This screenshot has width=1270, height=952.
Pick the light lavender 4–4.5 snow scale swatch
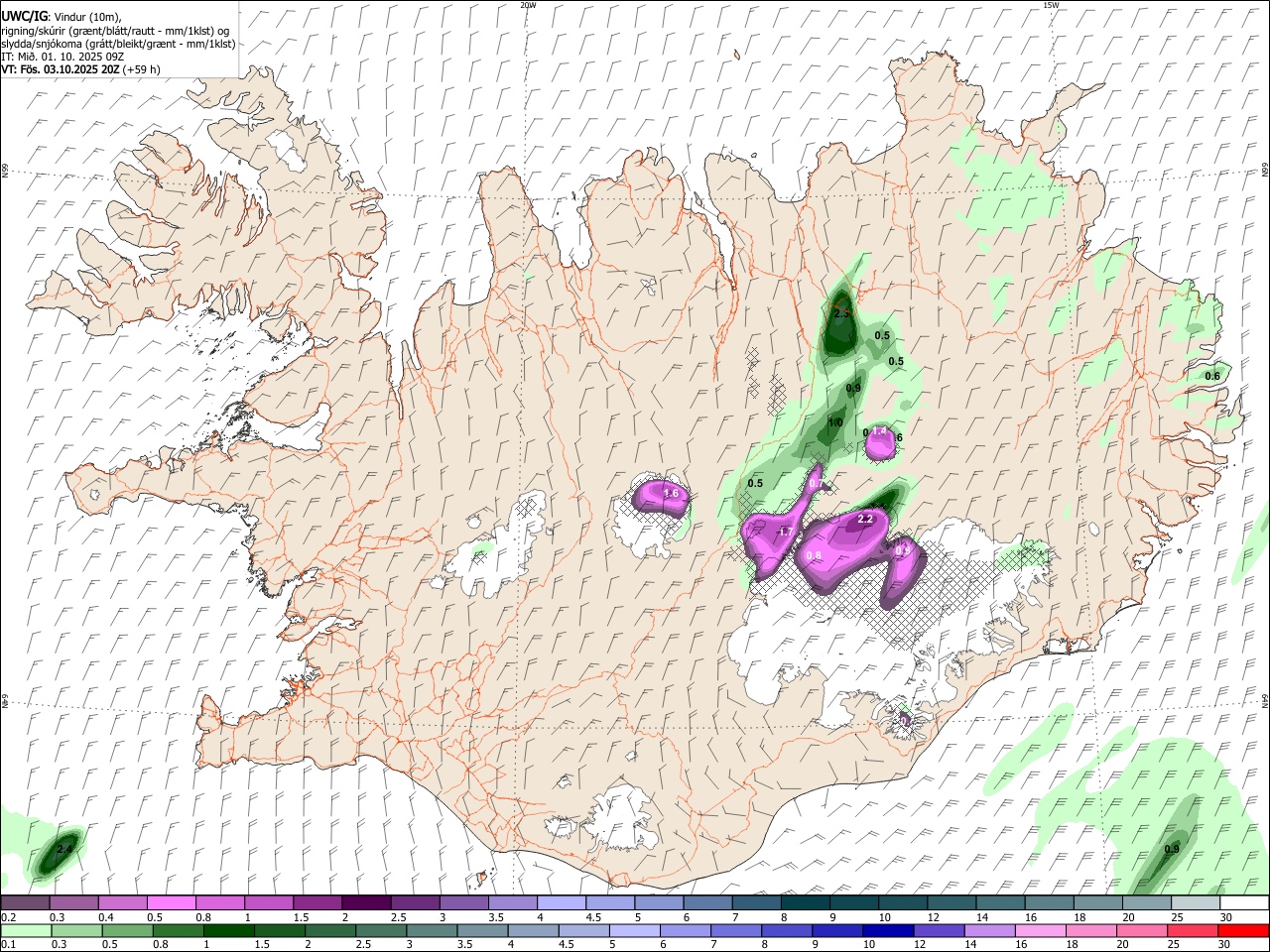coord(562,902)
